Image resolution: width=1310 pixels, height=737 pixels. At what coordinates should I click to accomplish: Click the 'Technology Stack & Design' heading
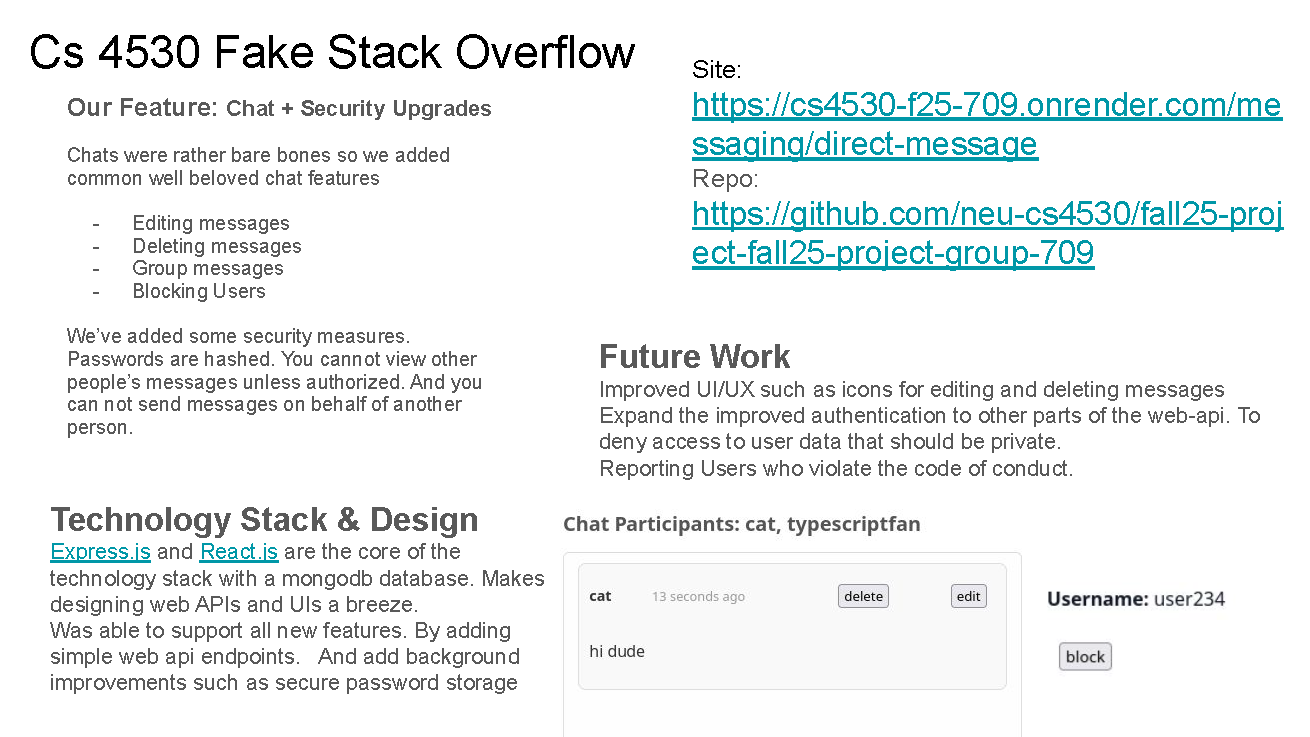264,520
